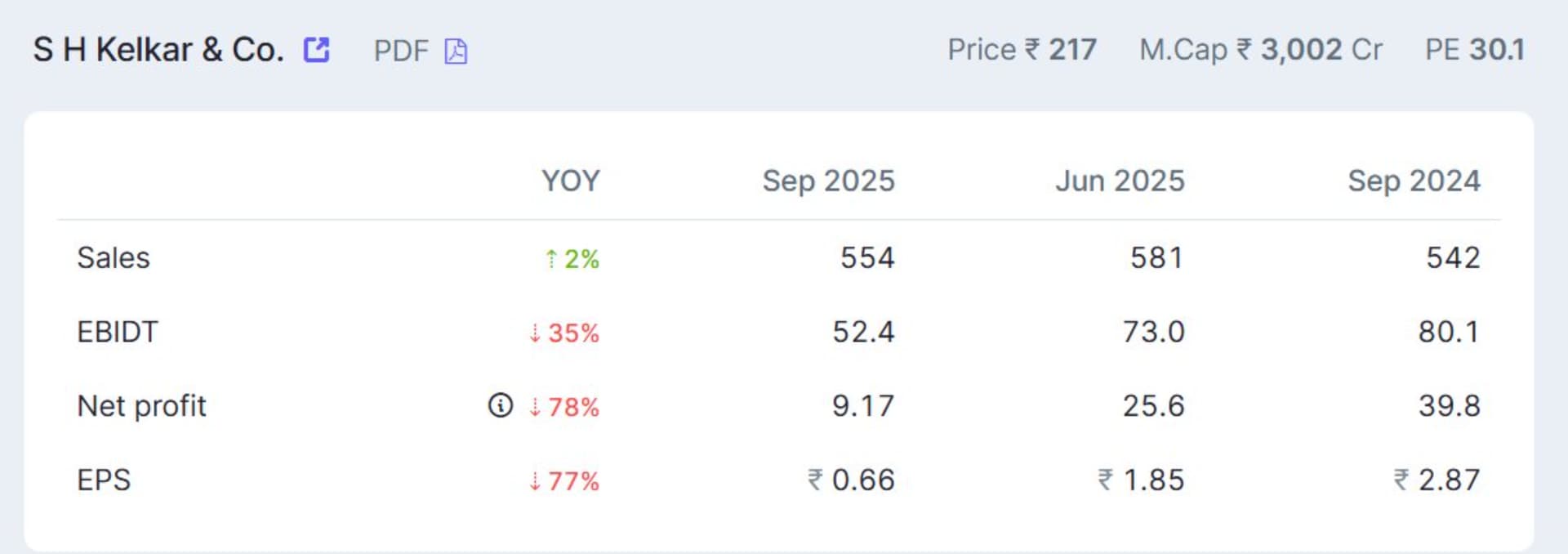
Task: Click the Sep 2025 net profit value 9.17
Action: (x=862, y=405)
